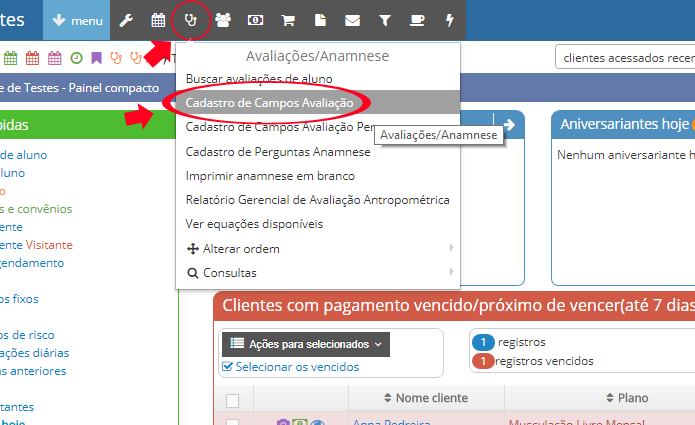The width and height of the screenshot is (695, 425).
Task: Open the envelope messages icon
Action: (x=352, y=20)
